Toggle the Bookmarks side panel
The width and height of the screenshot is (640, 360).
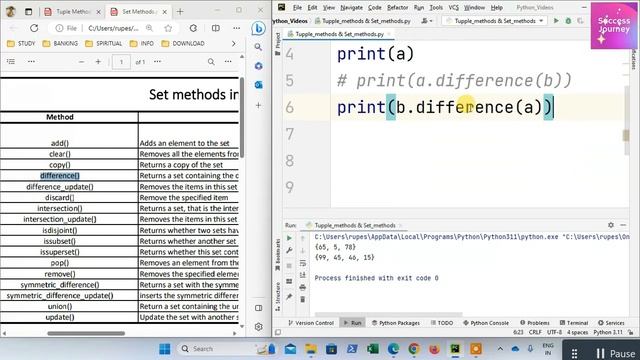point(278,255)
